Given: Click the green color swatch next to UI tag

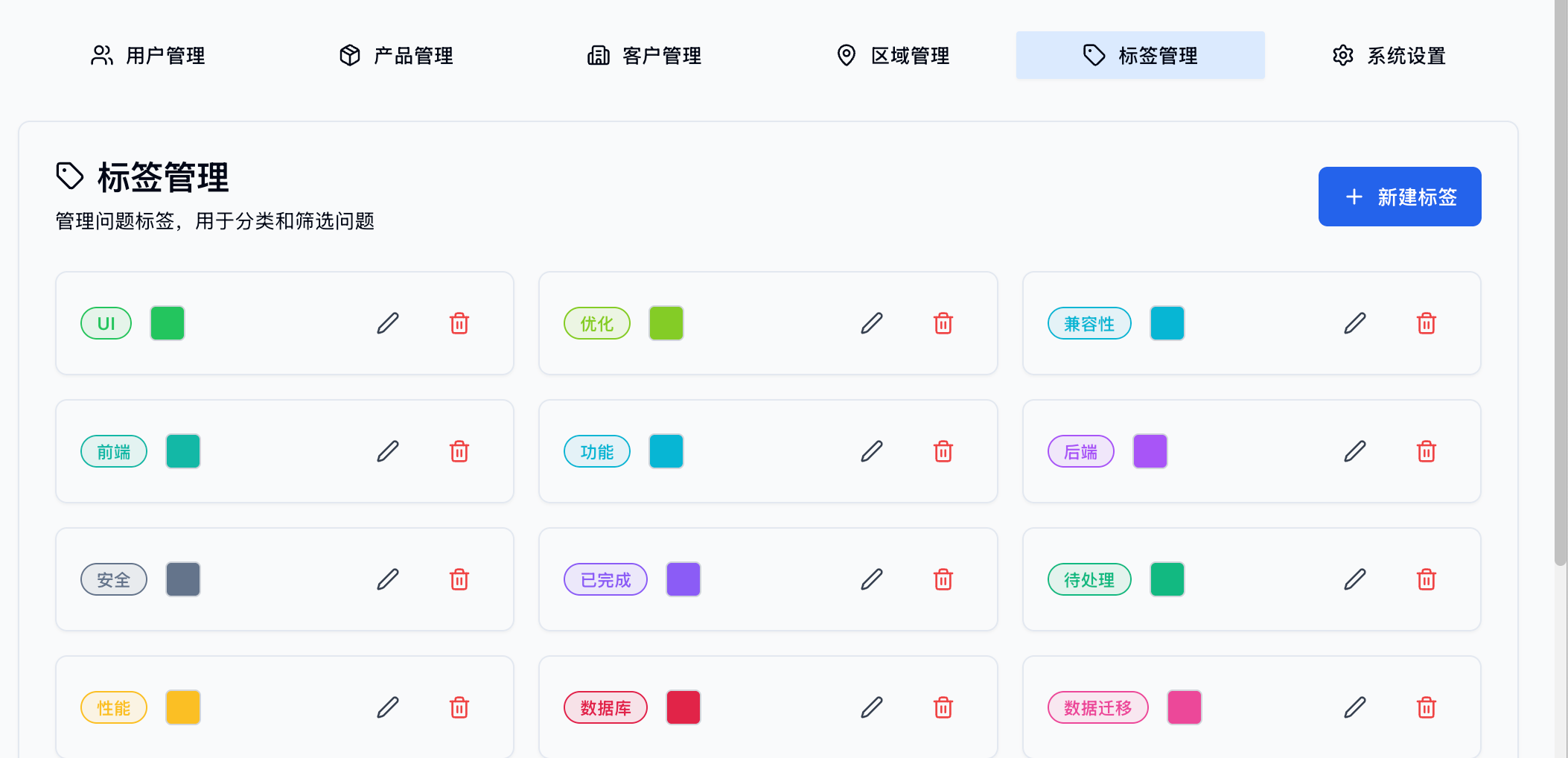Looking at the screenshot, I should point(168,323).
